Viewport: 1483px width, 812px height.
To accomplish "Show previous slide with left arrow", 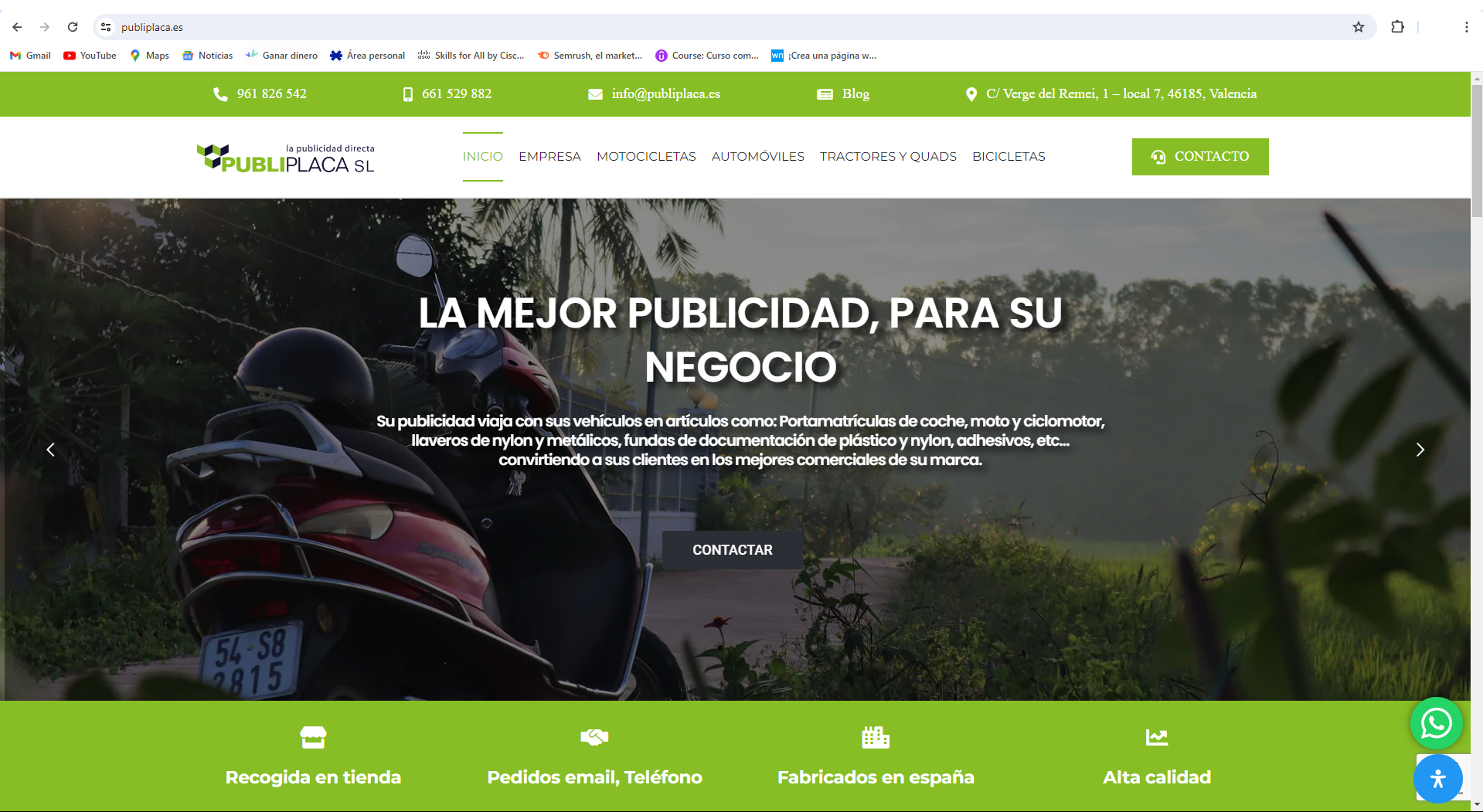I will [50, 450].
